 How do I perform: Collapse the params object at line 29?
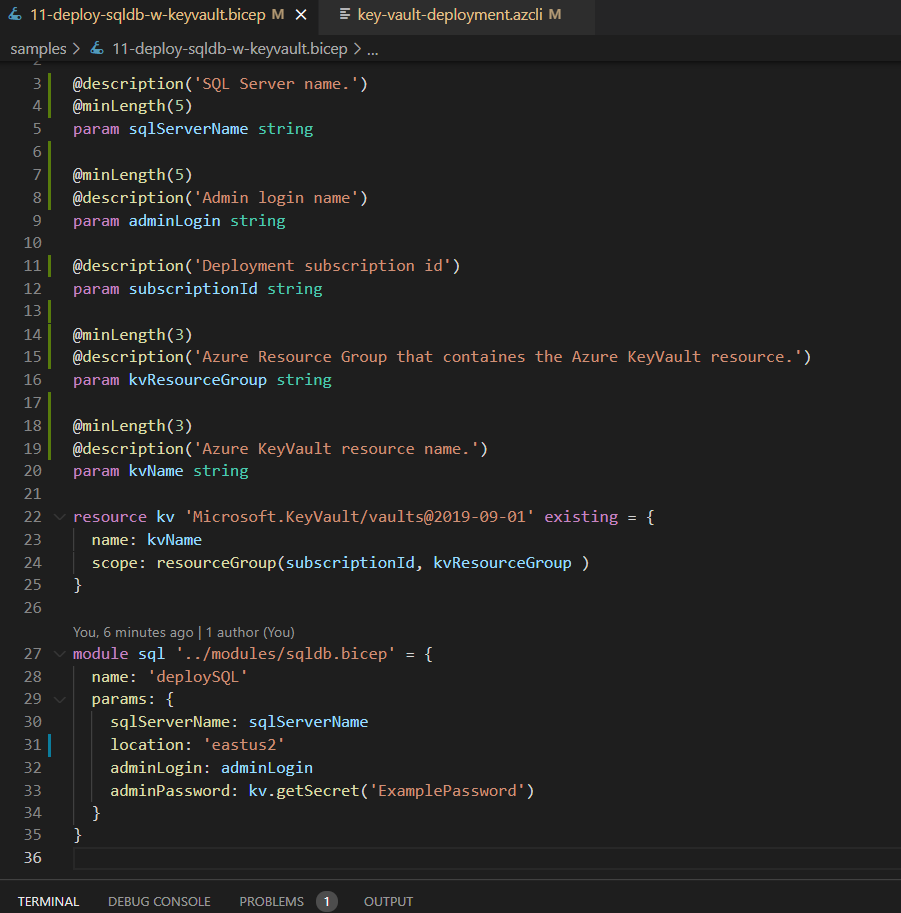(x=58, y=699)
